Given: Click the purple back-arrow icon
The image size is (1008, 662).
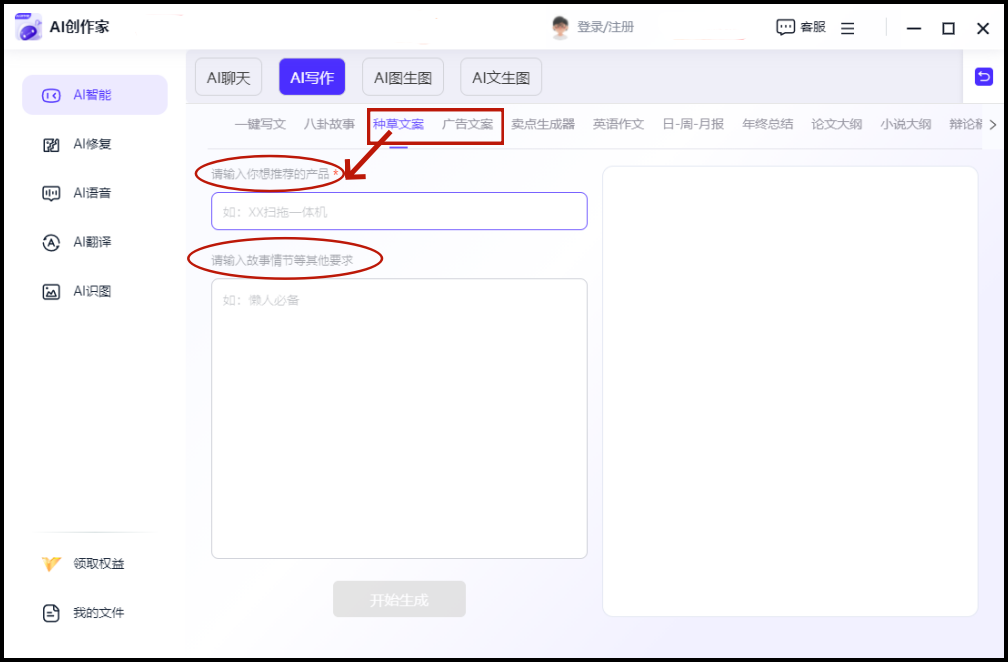Looking at the screenshot, I should (984, 76).
